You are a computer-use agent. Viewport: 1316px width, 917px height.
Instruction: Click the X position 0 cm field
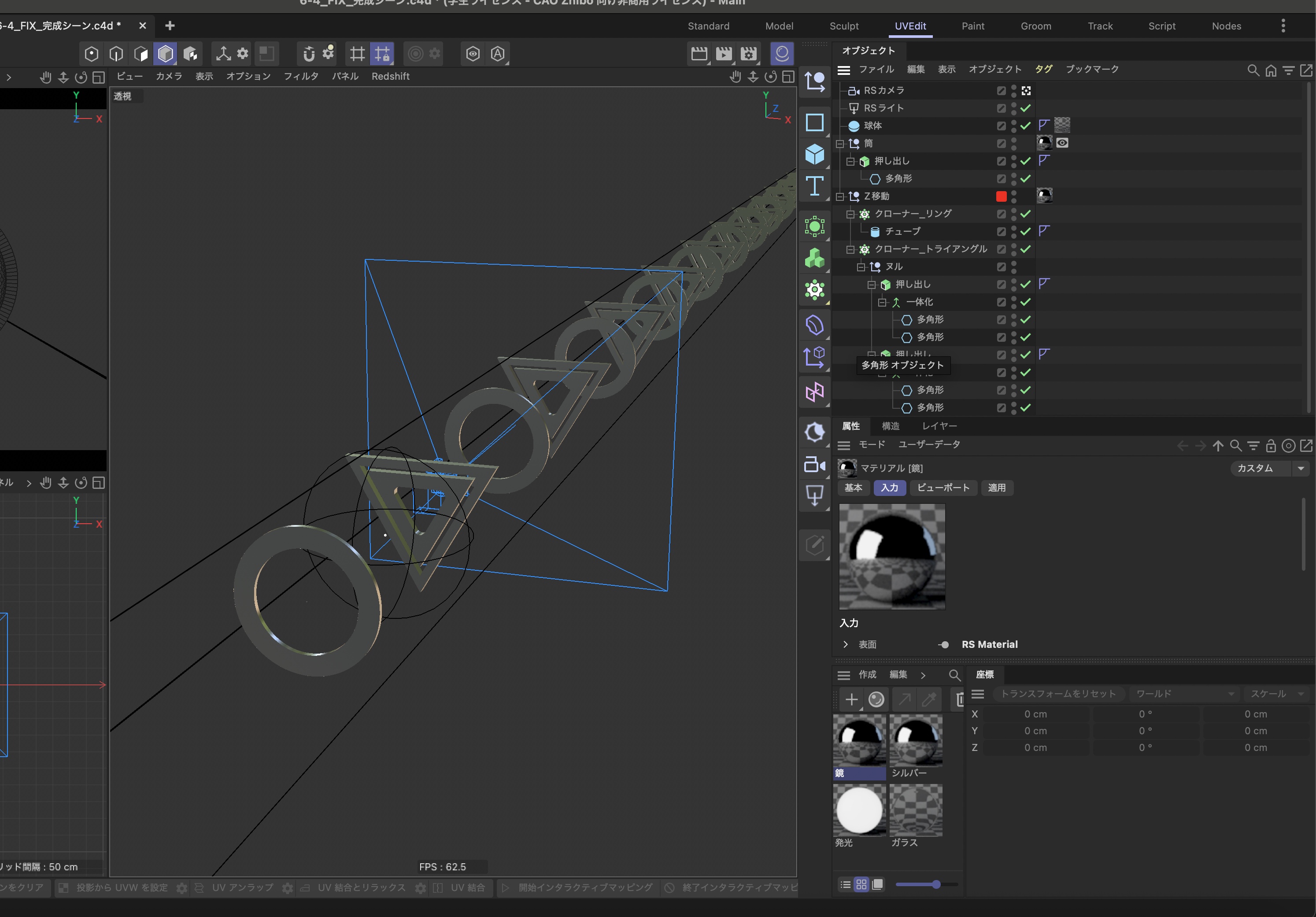[x=1036, y=714]
